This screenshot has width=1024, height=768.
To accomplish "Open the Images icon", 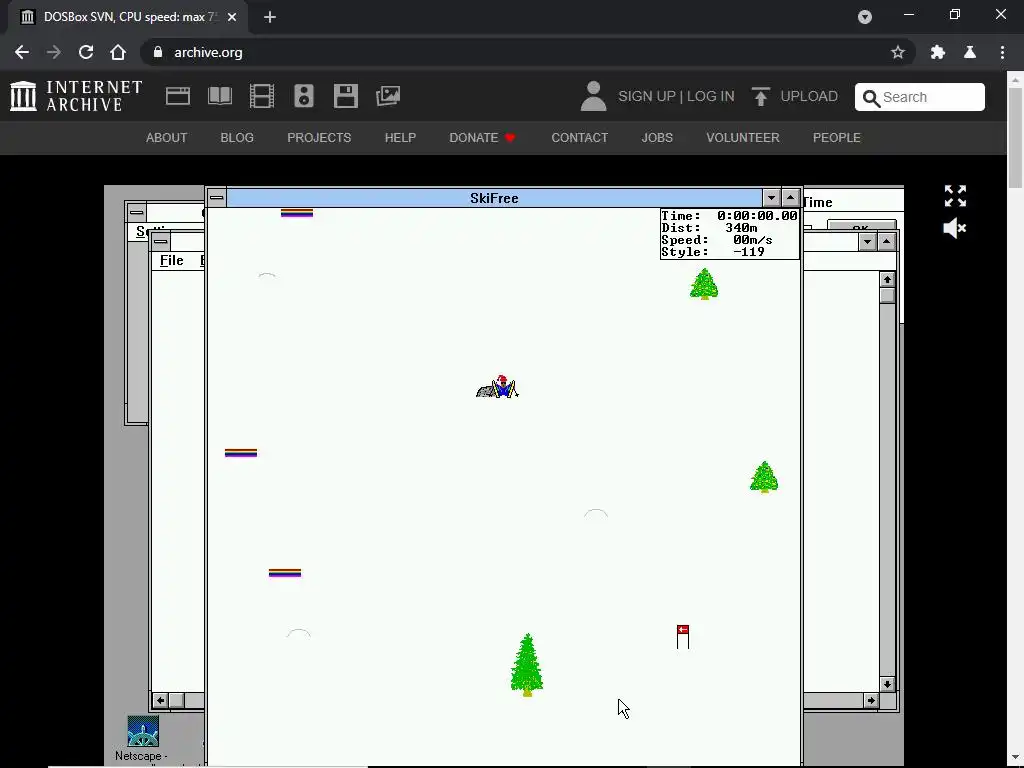I will click(388, 96).
